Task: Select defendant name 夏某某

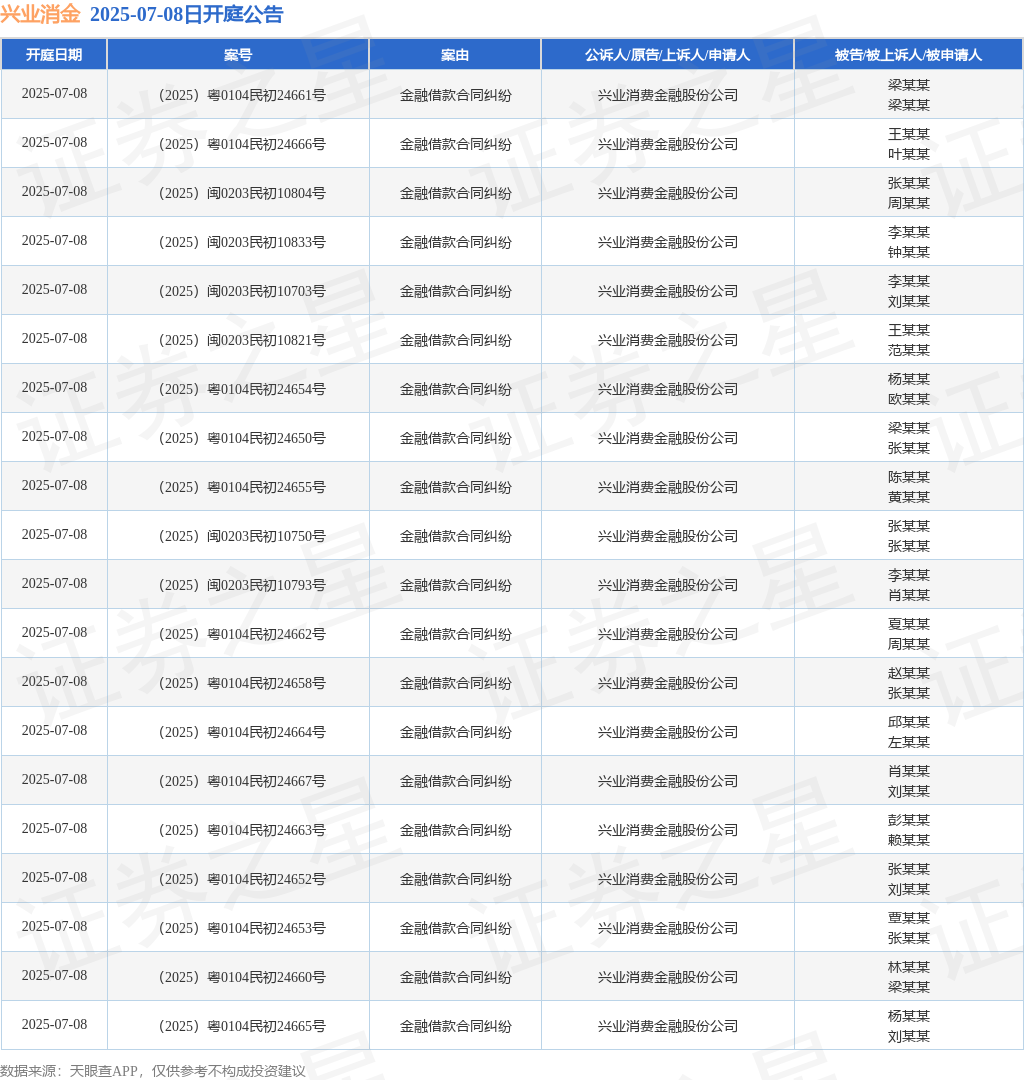Action: (x=908, y=623)
